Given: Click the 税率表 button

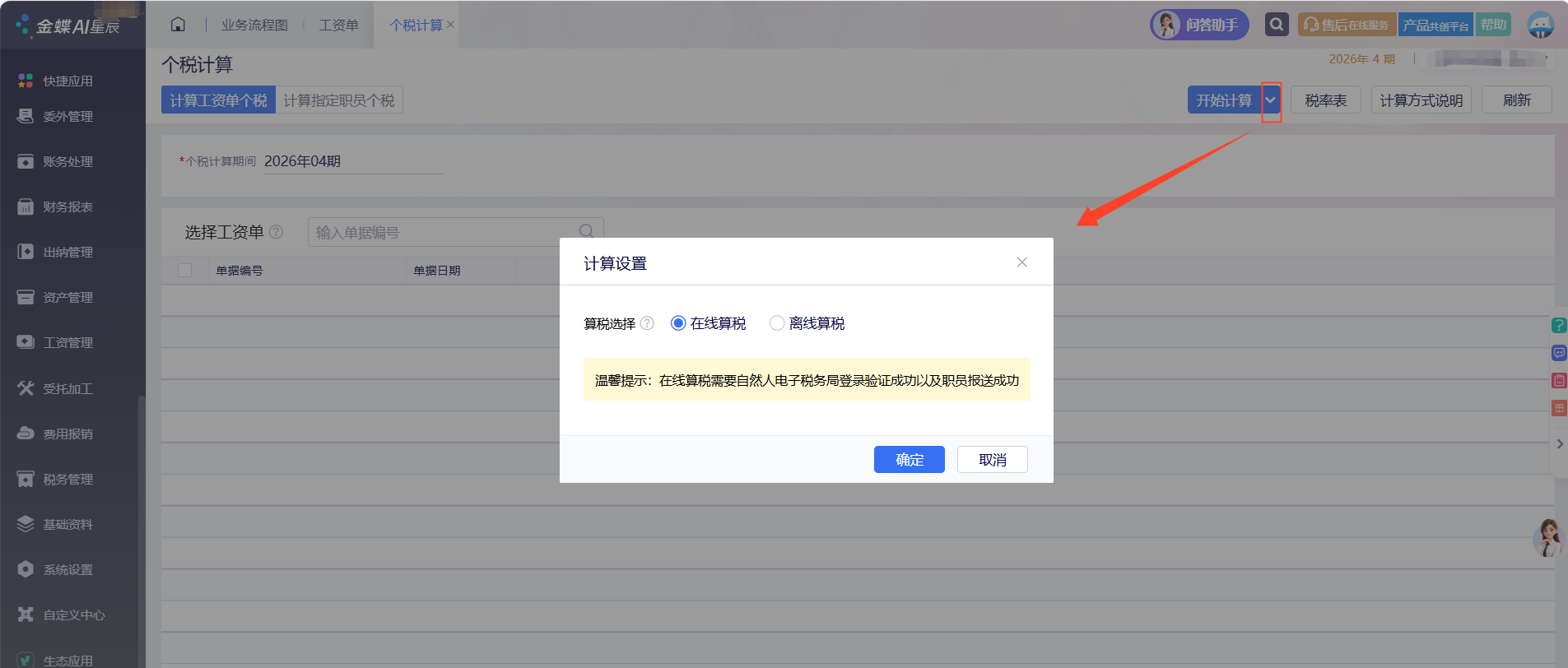Looking at the screenshot, I should coord(1326,100).
